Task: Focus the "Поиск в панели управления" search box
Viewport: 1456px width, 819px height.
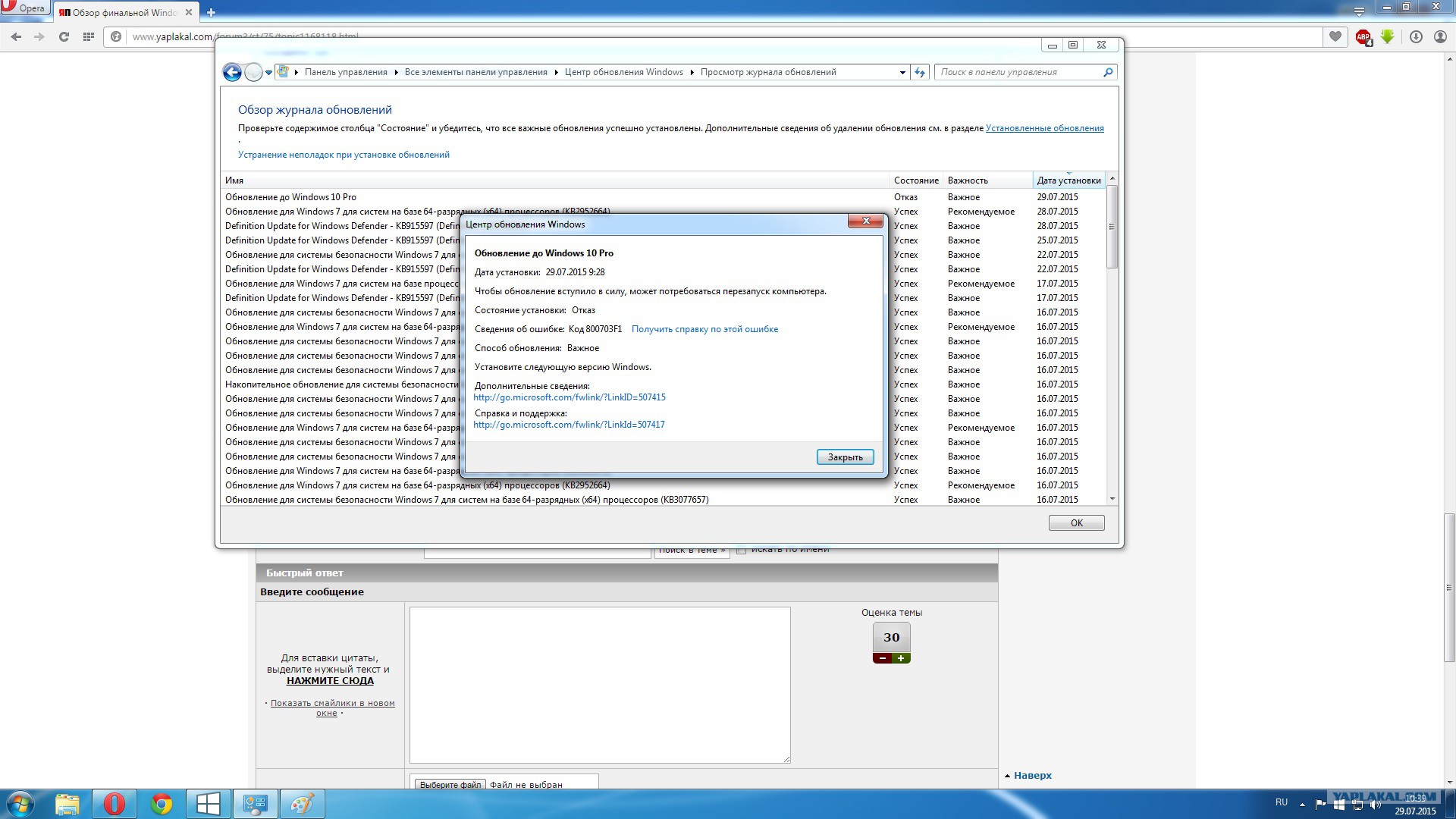Action: point(1019,72)
